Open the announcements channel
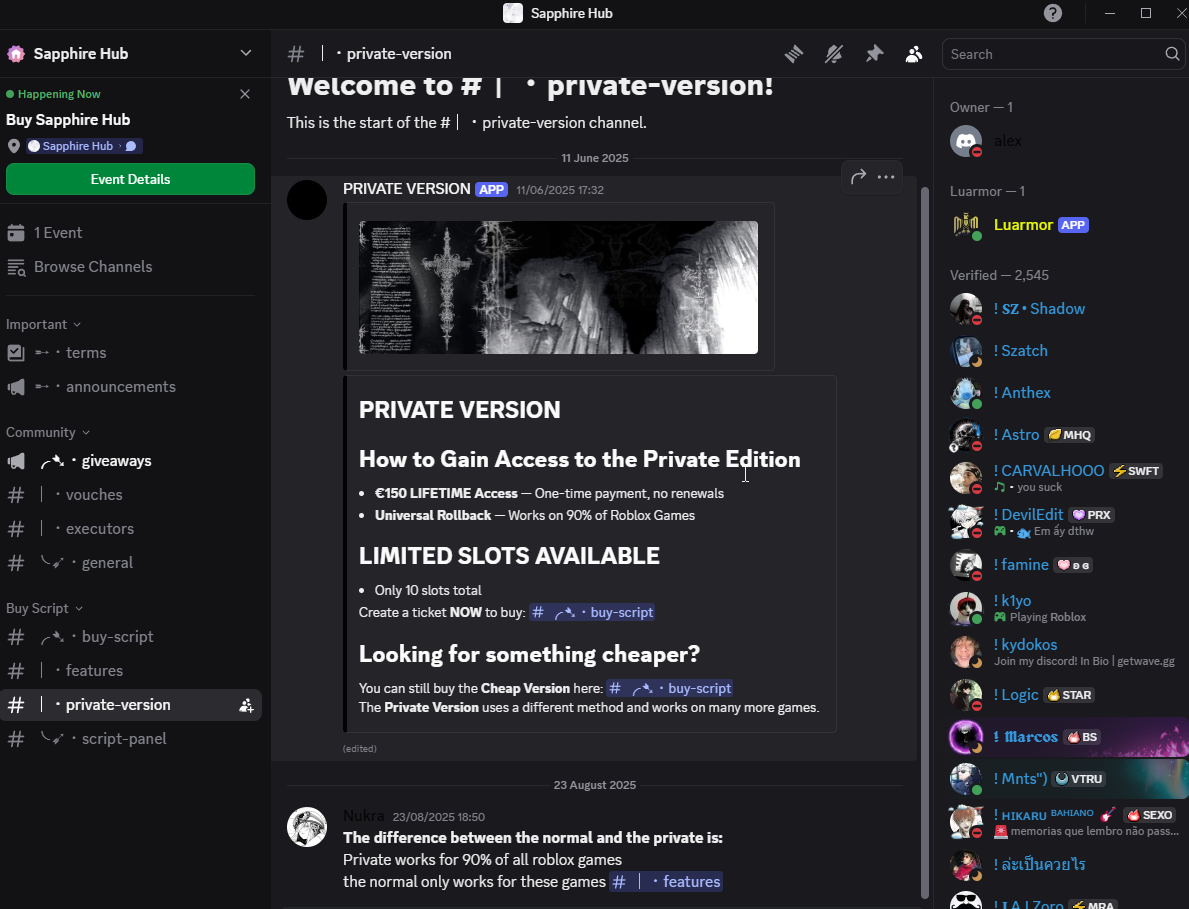The image size is (1189, 909). (130, 387)
